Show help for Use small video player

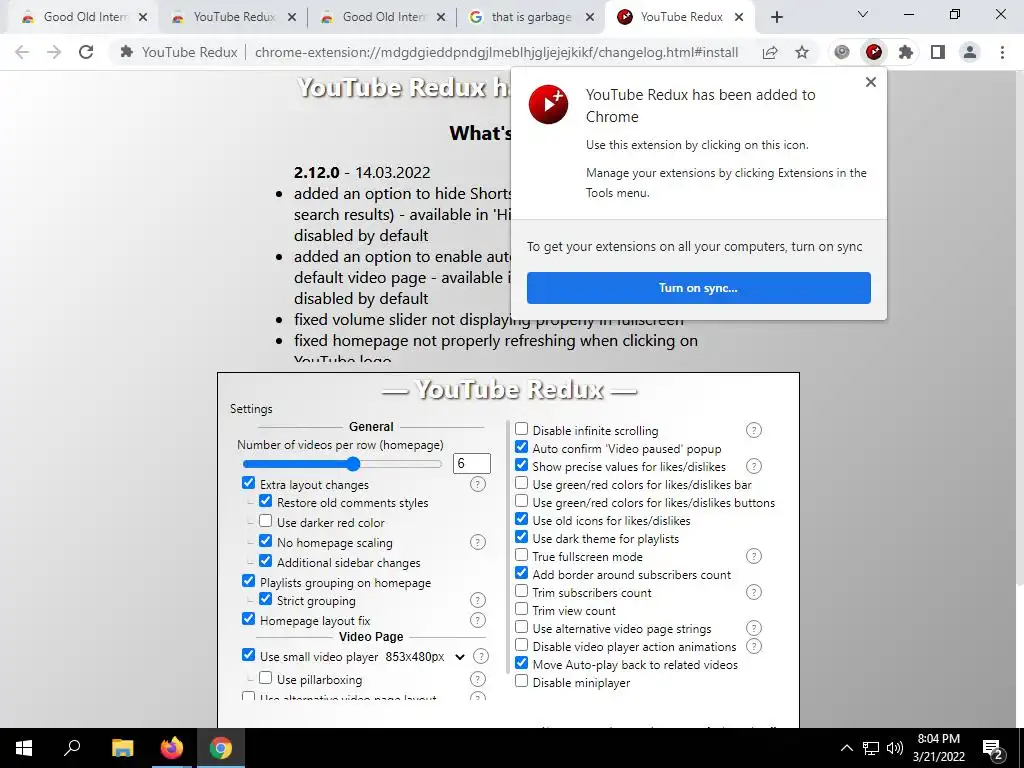[481, 656]
